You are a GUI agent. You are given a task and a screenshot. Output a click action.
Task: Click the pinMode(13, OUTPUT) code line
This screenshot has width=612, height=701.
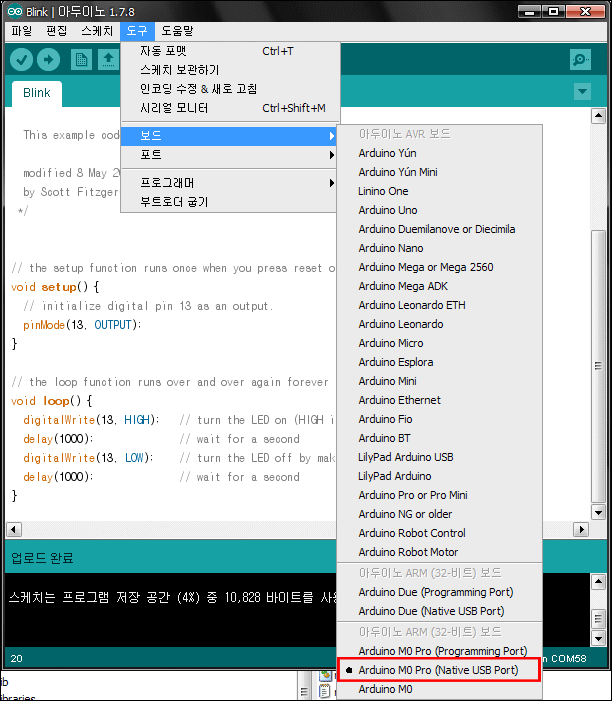[x=82, y=325]
